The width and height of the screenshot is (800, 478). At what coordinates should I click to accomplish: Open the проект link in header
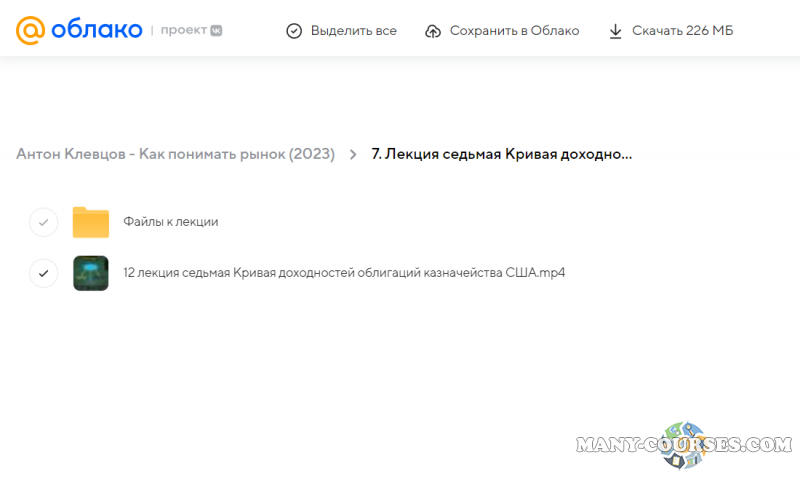[x=183, y=31]
